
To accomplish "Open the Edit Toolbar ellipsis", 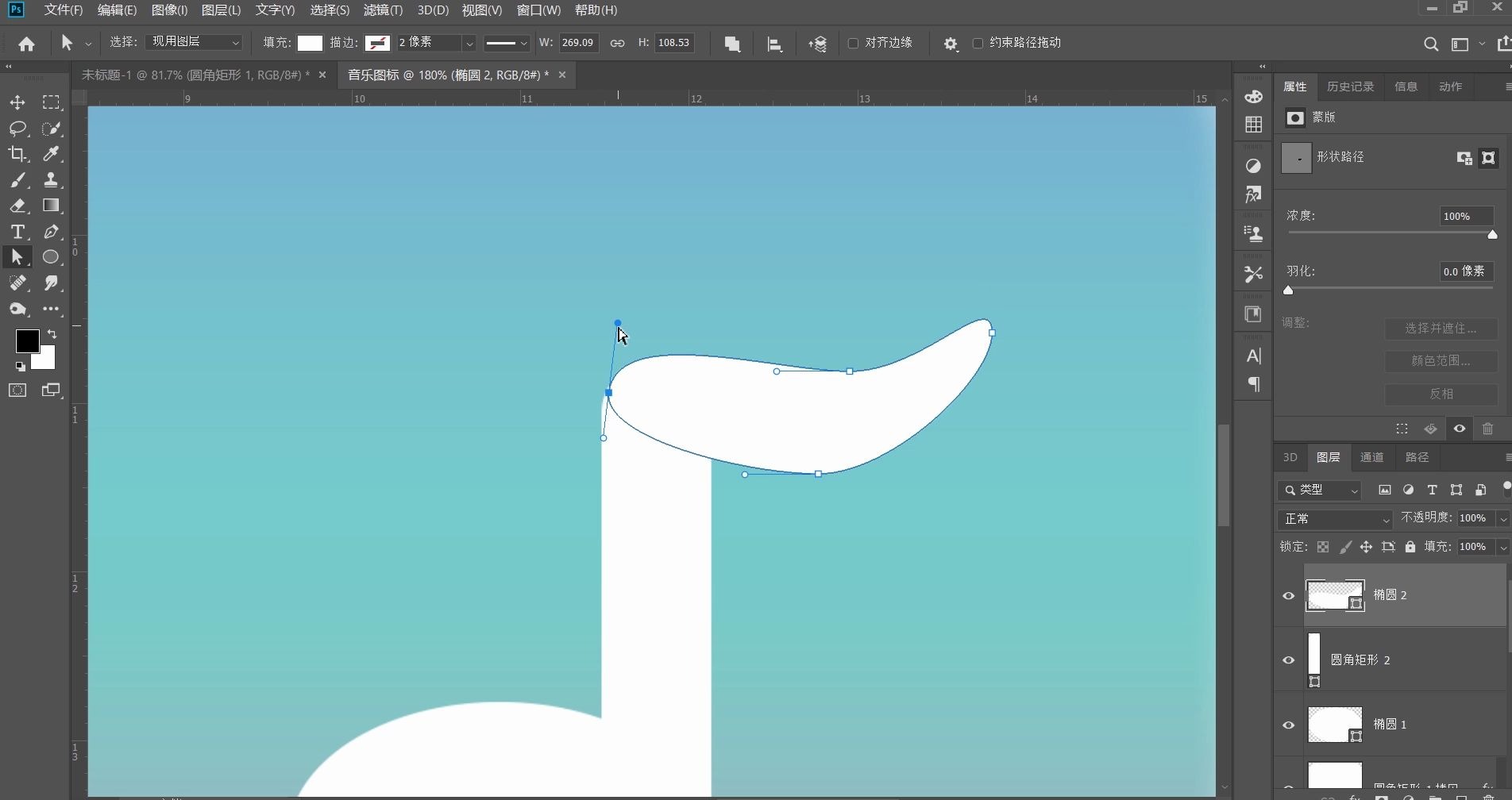I will (x=52, y=309).
